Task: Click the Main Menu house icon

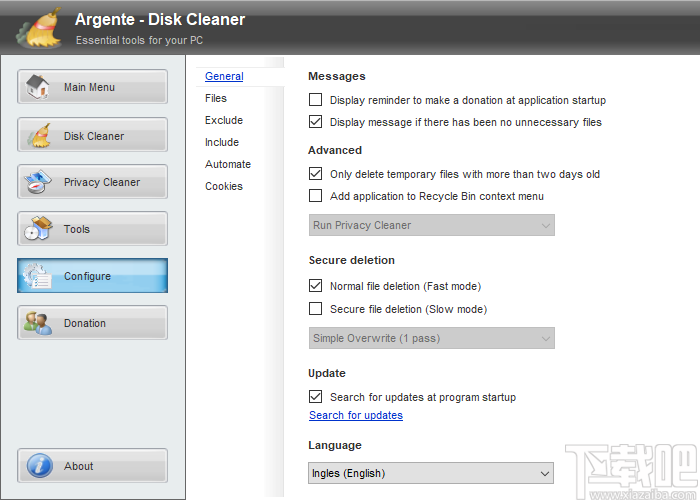Action: coord(38,87)
